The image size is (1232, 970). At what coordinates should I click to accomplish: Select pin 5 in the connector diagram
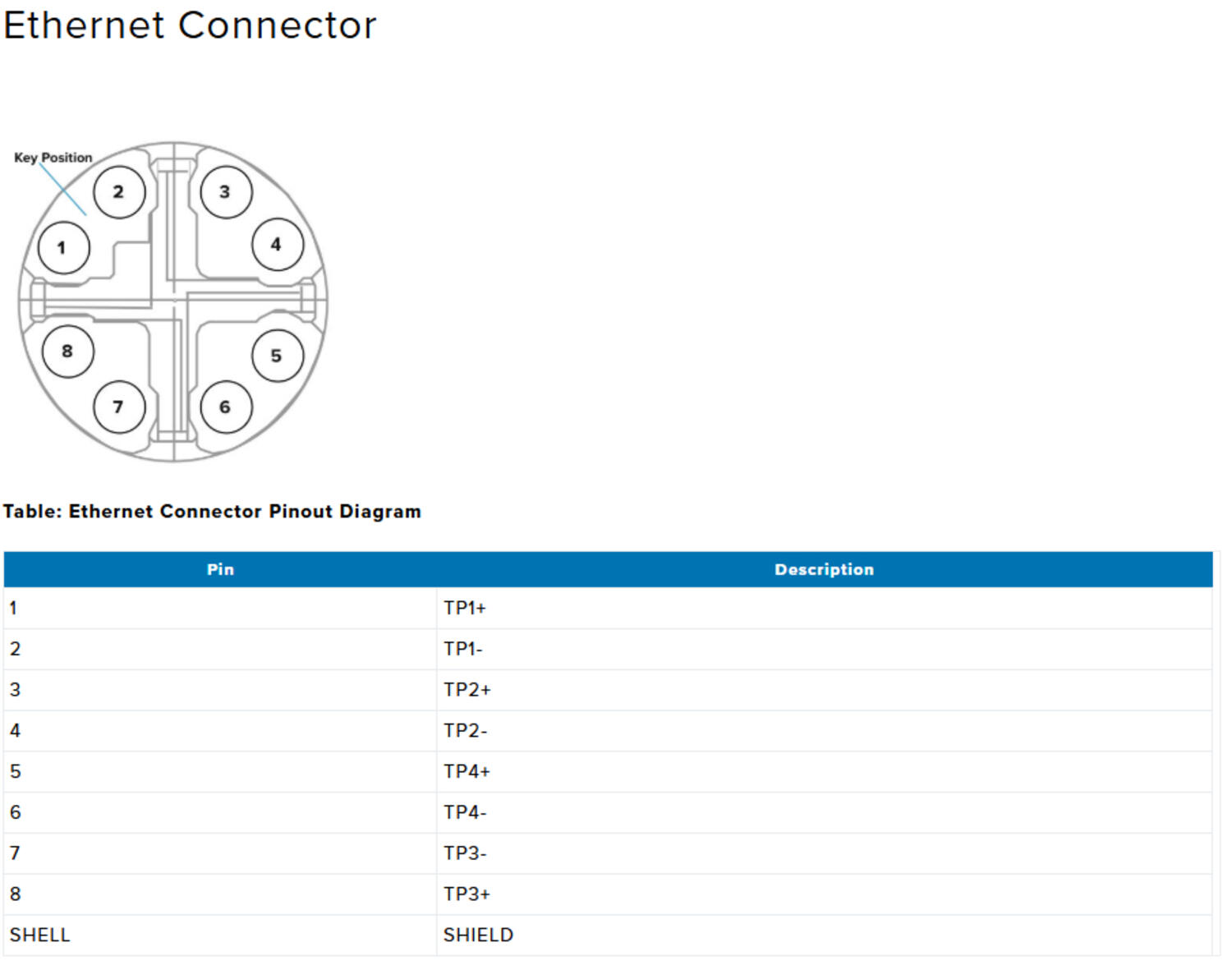(x=278, y=355)
